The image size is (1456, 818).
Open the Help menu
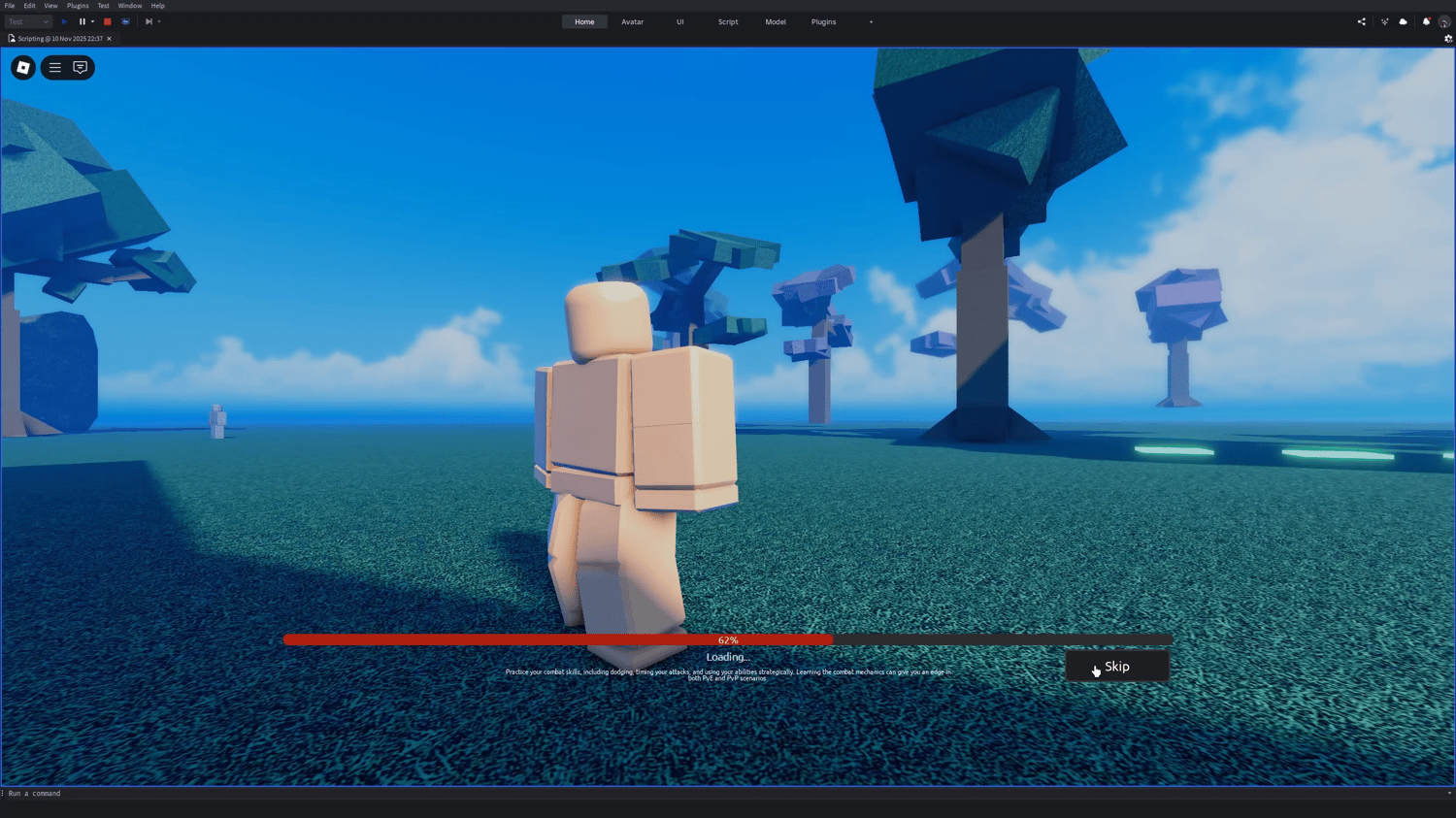point(157,6)
